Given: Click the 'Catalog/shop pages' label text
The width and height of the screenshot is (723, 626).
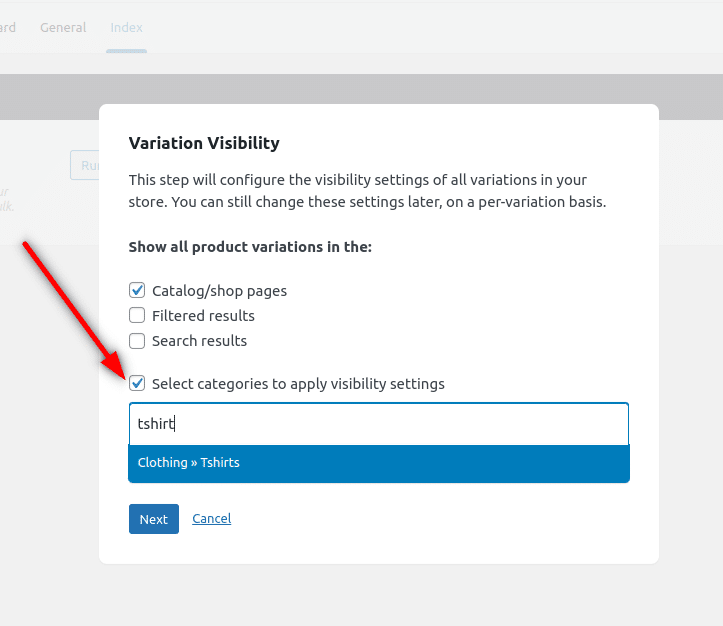Looking at the screenshot, I should [x=219, y=291].
